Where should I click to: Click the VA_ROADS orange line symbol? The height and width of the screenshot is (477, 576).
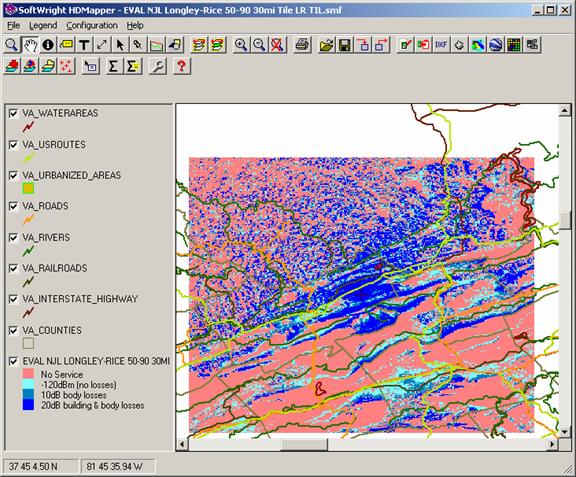[28, 220]
